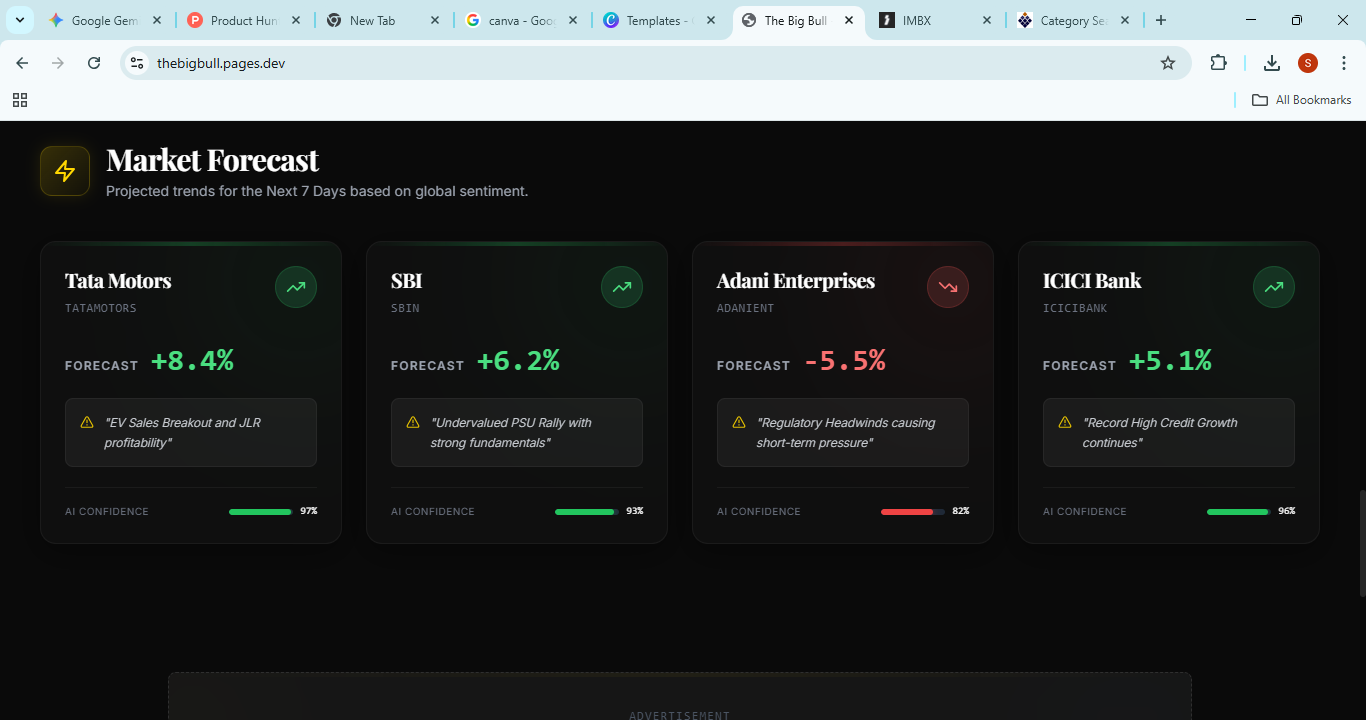Open the Chrome three-dot menu
Image resolution: width=1366 pixels, height=720 pixels.
[1344, 62]
